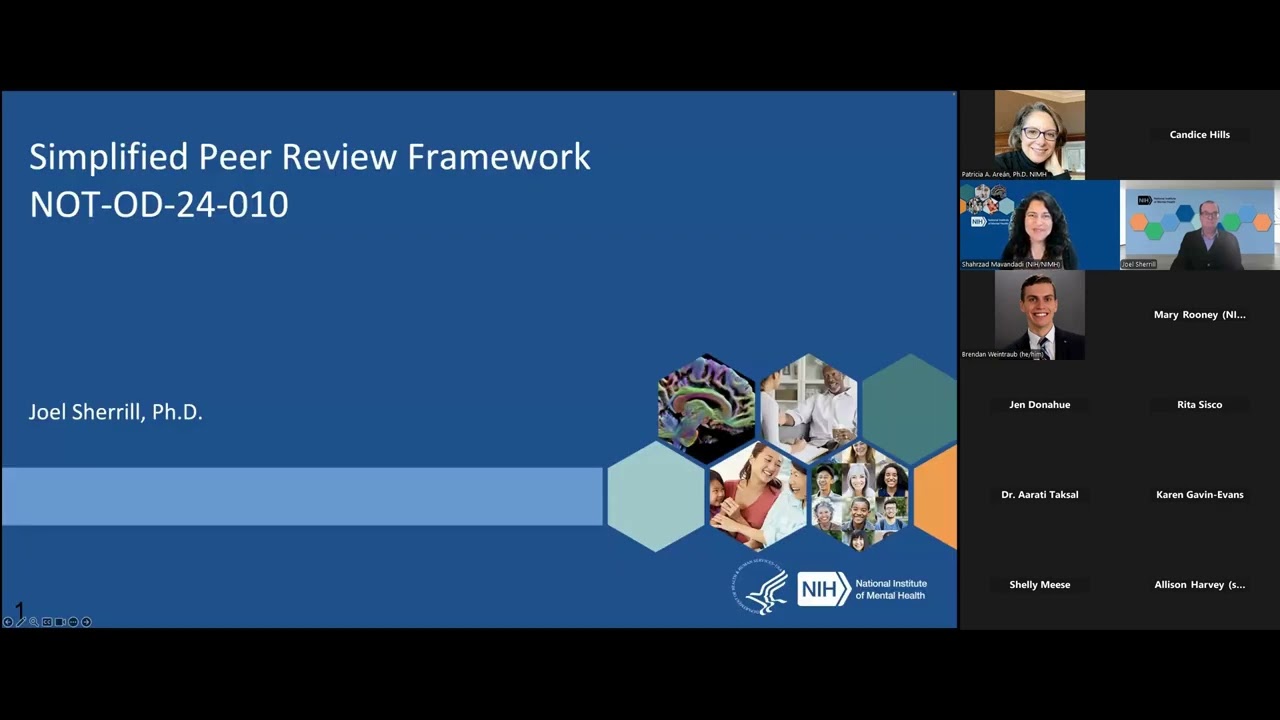Viewport: 1280px width, 720px height.
Task: Select Candice Hills participant tile
Action: [x=1199, y=134]
